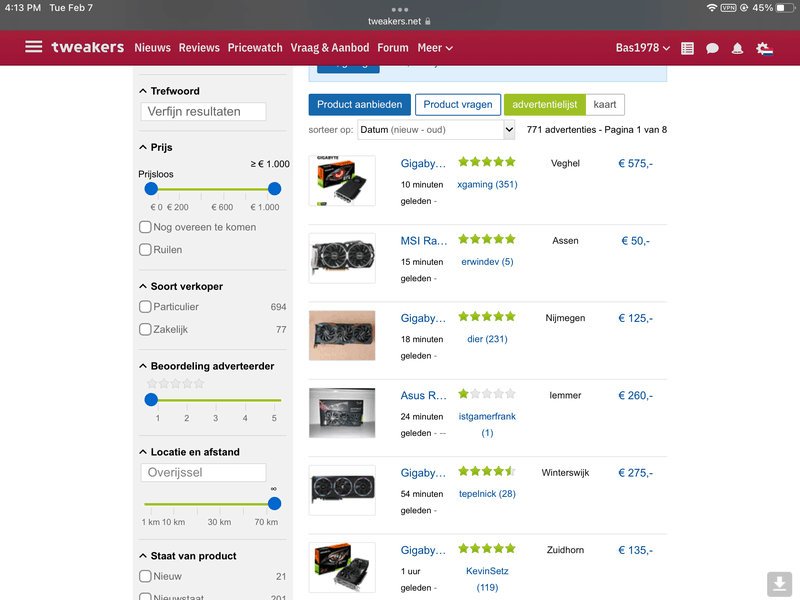This screenshot has width=800, height=600.
Task: Open the MSI Ra... listing title
Action: [423, 241]
